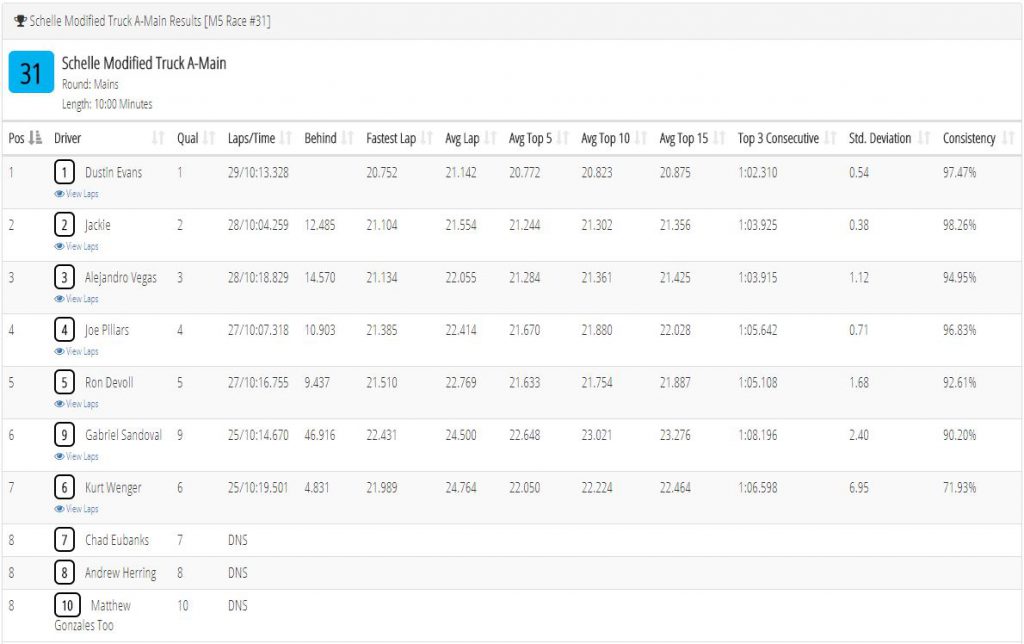Click Length: 10:00 Minutes text
This screenshot has height=644, width=1024.
107,104
